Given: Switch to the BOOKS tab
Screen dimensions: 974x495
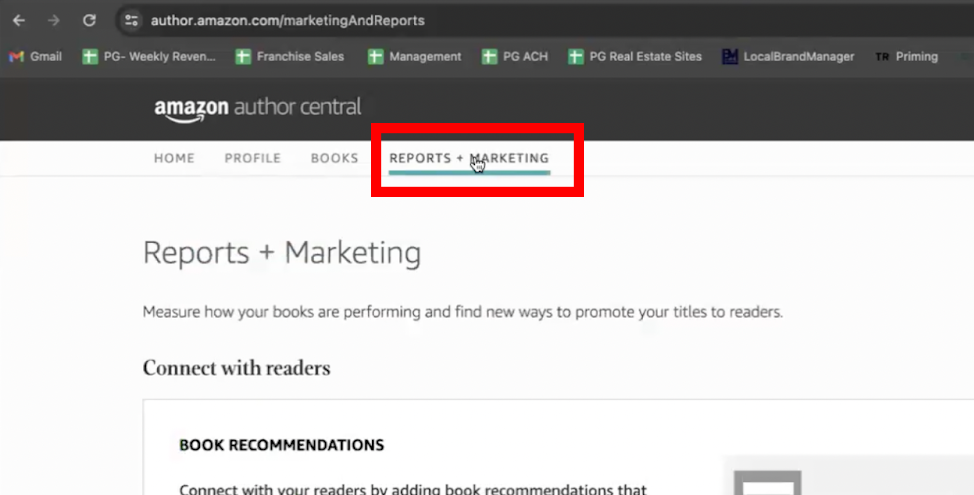Looking at the screenshot, I should tap(334, 158).
